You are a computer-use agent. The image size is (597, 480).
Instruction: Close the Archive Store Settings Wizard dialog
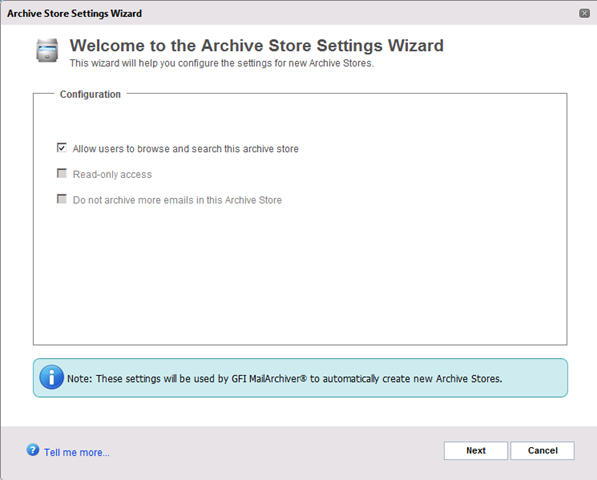(x=584, y=13)
